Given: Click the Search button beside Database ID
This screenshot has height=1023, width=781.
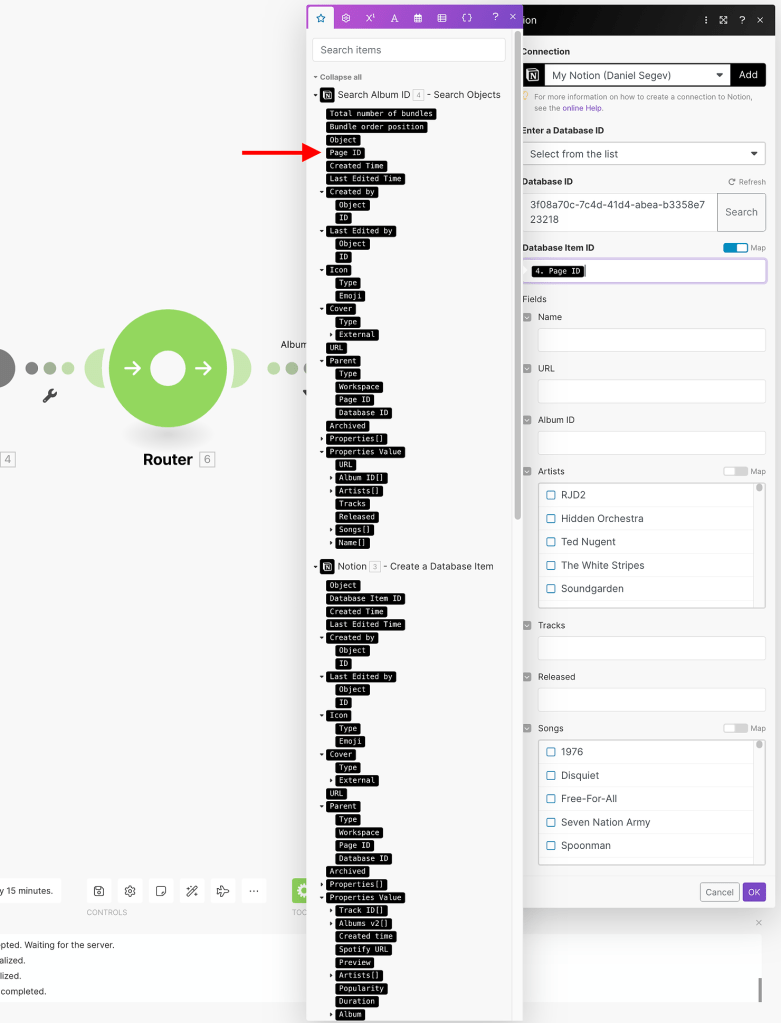Looking at the screenshot, I should (x=741, y=212).
